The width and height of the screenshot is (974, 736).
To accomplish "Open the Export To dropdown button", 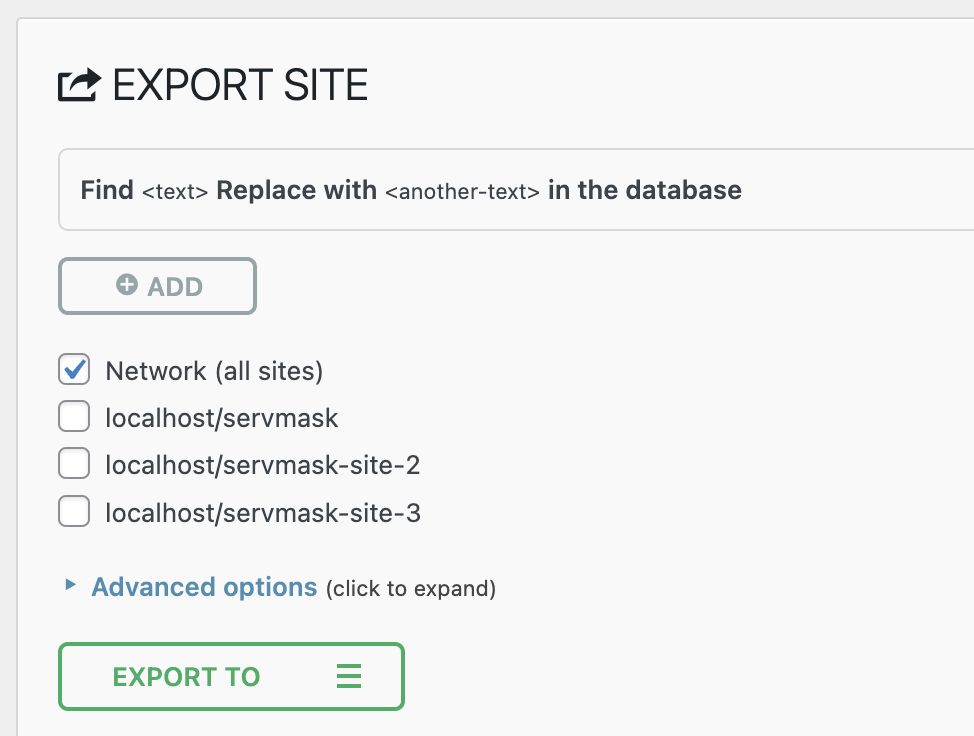I will pos(231,677).
